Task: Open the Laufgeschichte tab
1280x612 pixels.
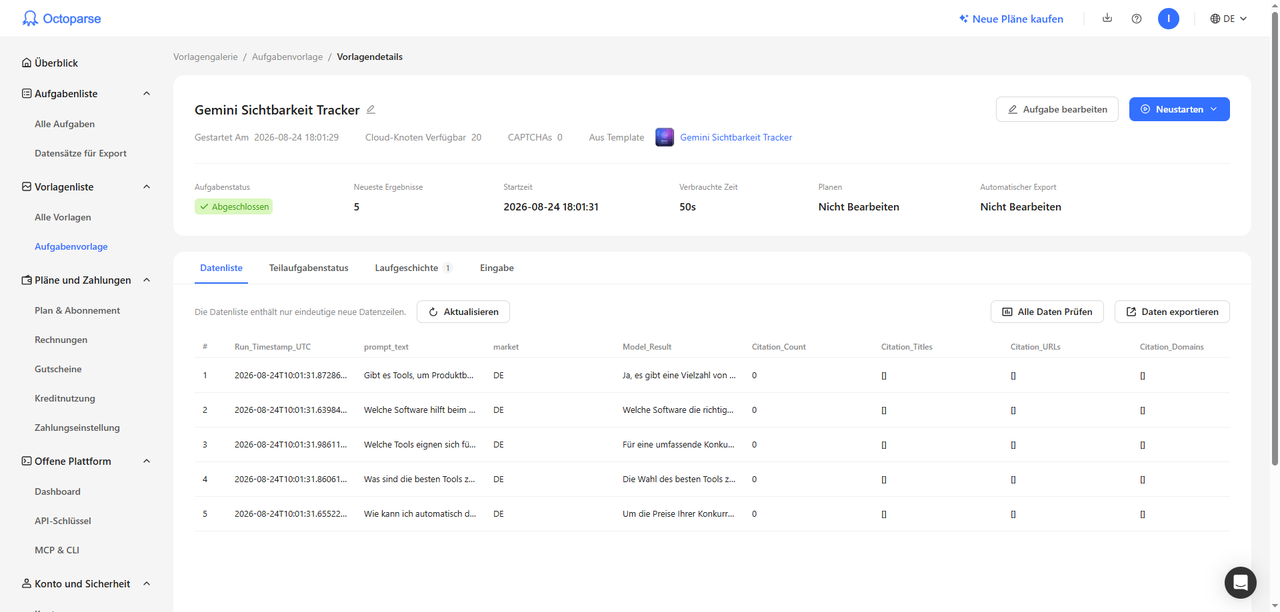Action: click(413, 268)
